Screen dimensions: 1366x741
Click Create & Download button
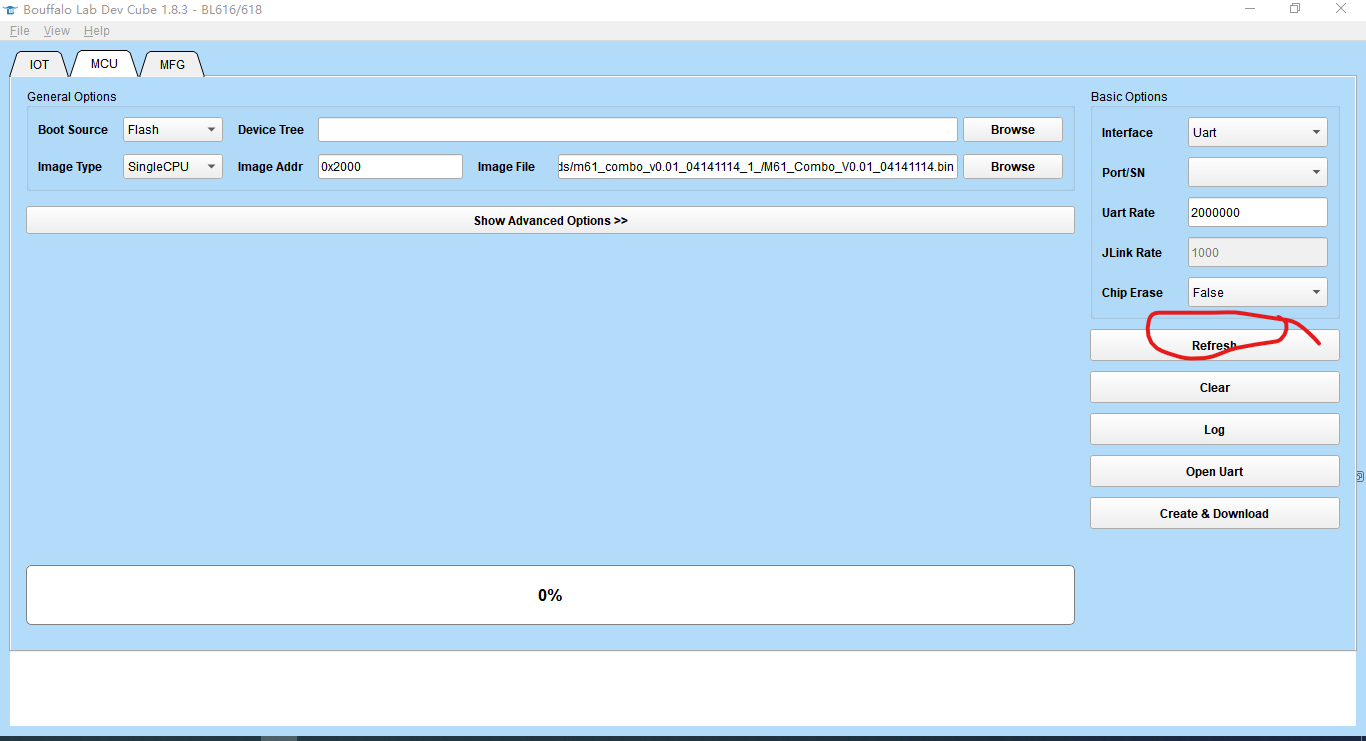[1214, 513]
